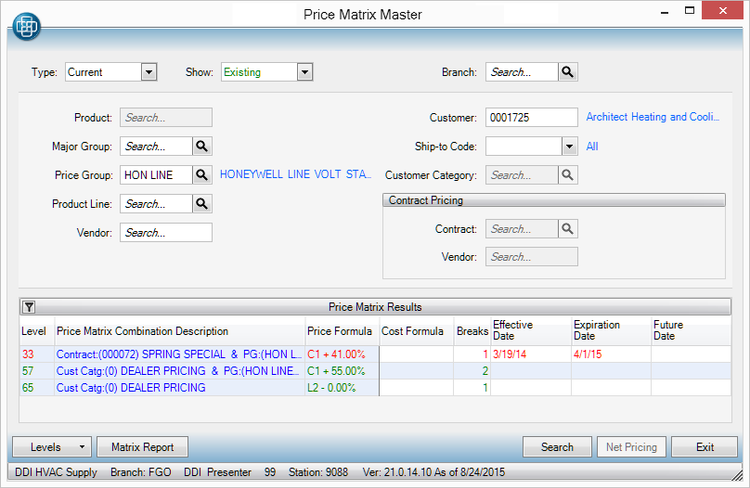Click expiration date 4/1/15
The image size is (750, 488).
[x=611, y=355]
